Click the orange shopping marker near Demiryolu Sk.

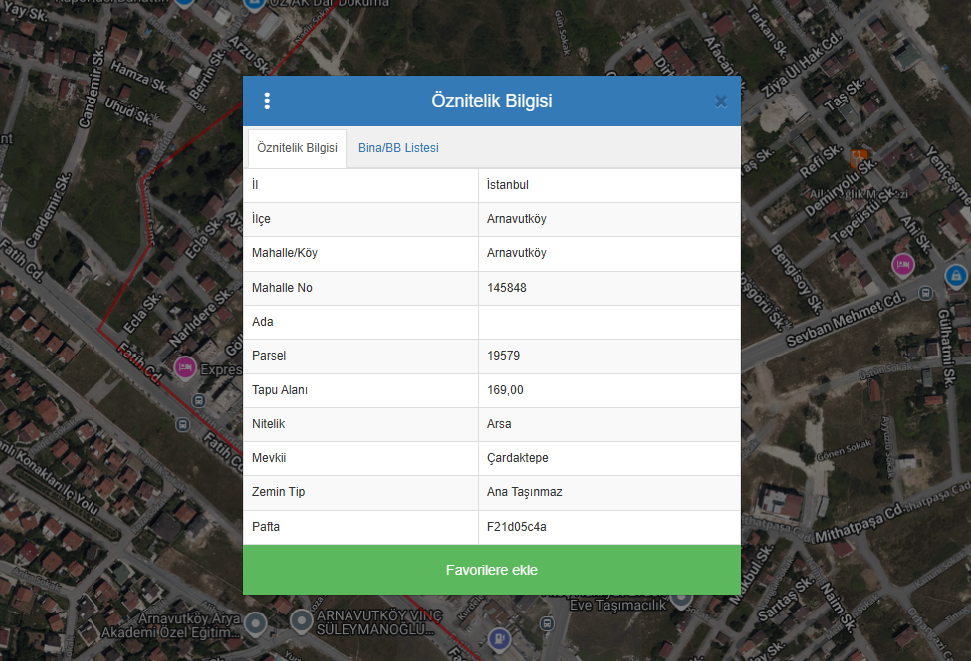[x=858, y=157]
